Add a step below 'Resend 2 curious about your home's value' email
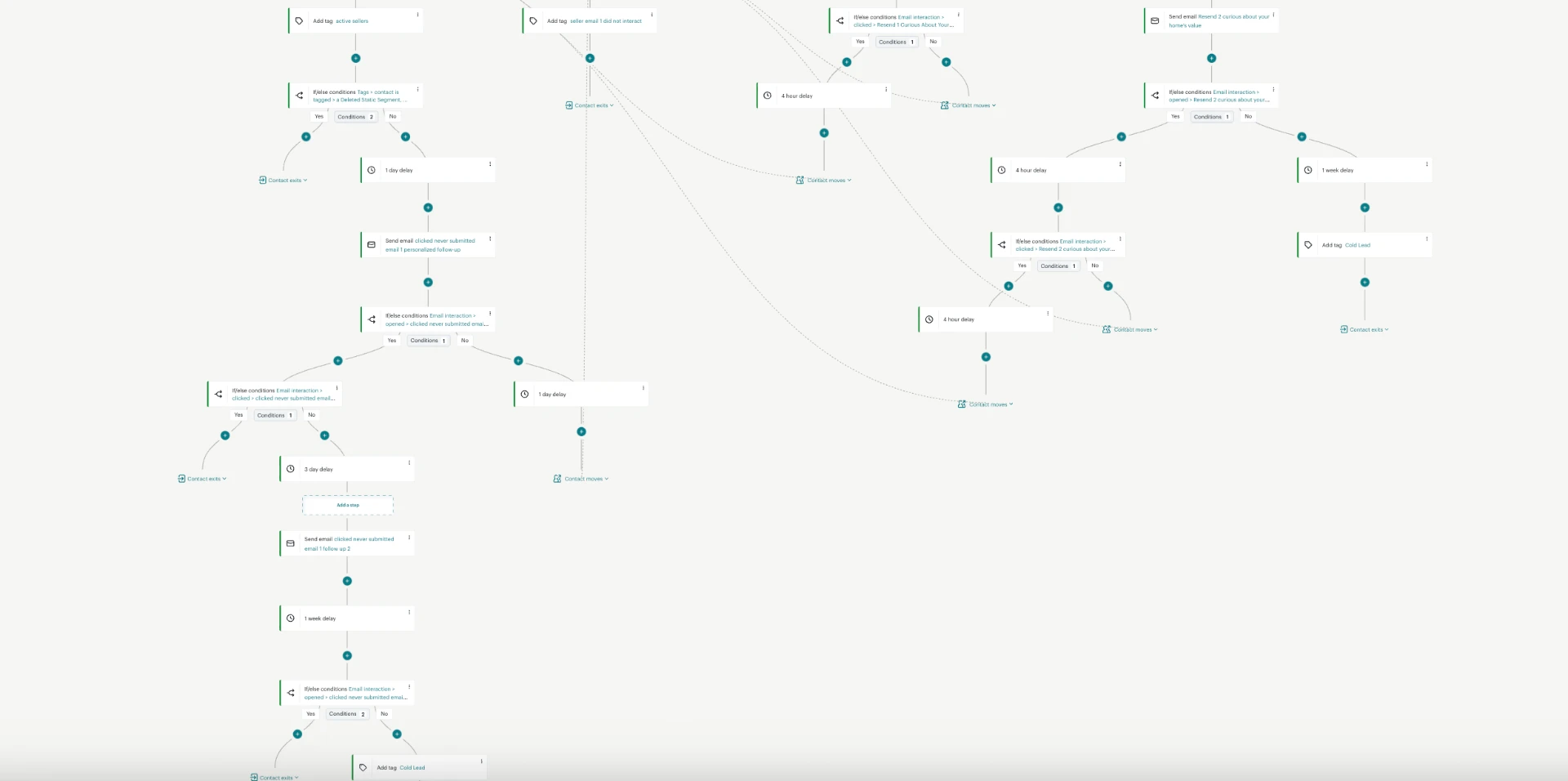This screenshot has height=781, width=1568. point(1211,58)
